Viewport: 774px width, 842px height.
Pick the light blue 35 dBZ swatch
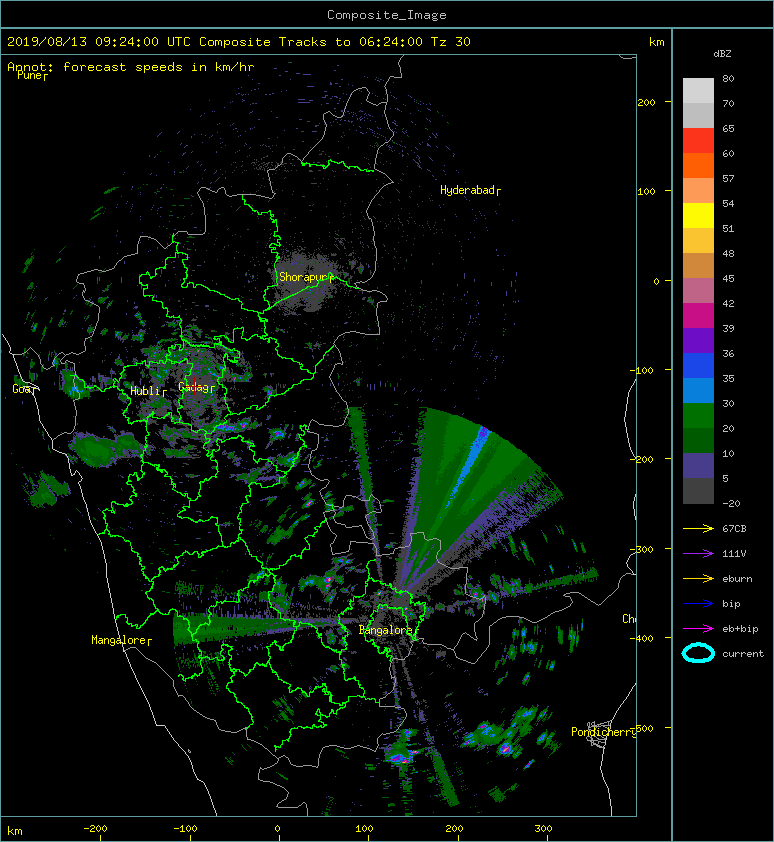click(698, 390)
